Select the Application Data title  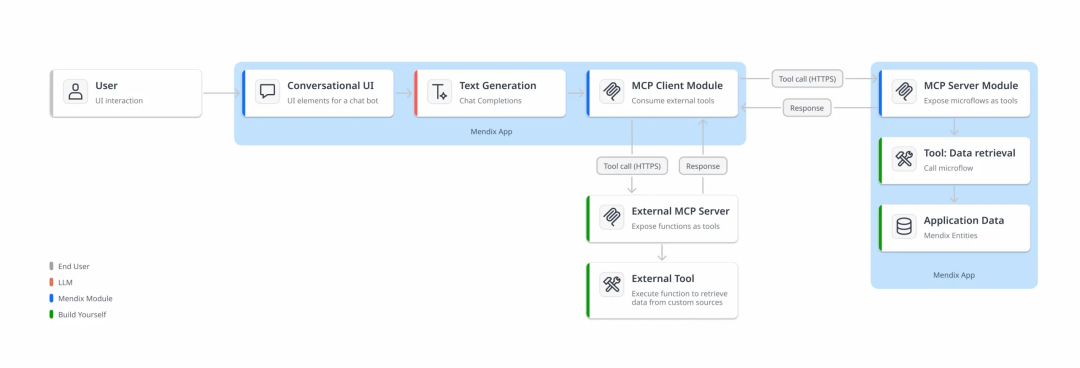click(964, 221)
